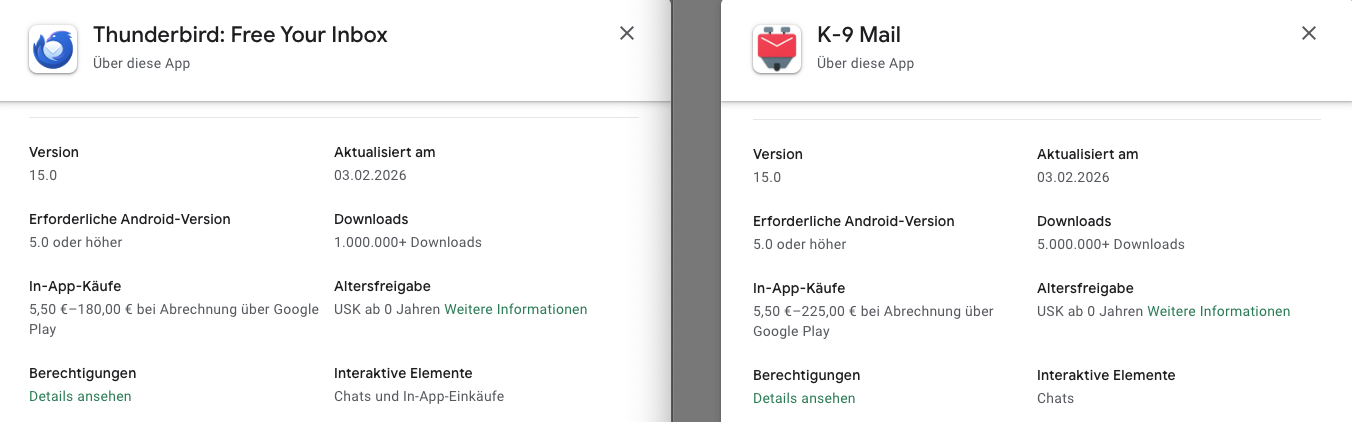Click the Thunderbird app icon

tap(53, 49)
